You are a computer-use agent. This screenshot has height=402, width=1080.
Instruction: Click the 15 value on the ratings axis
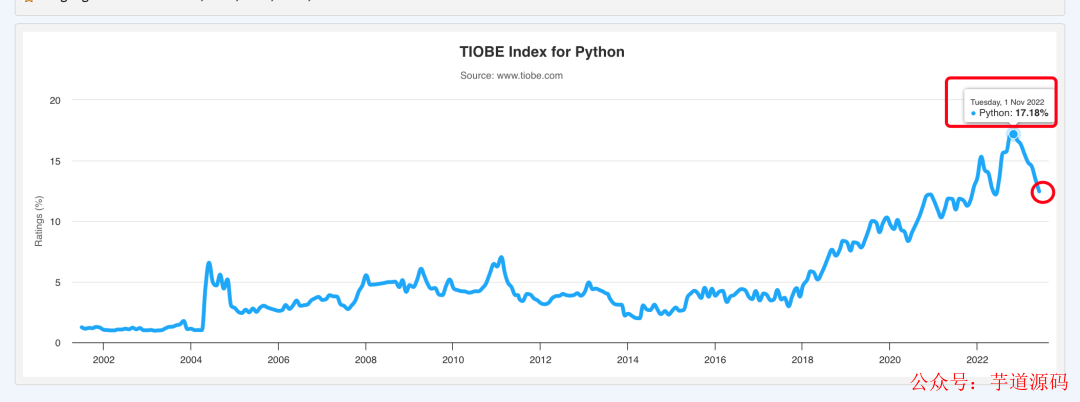[55, 161]
